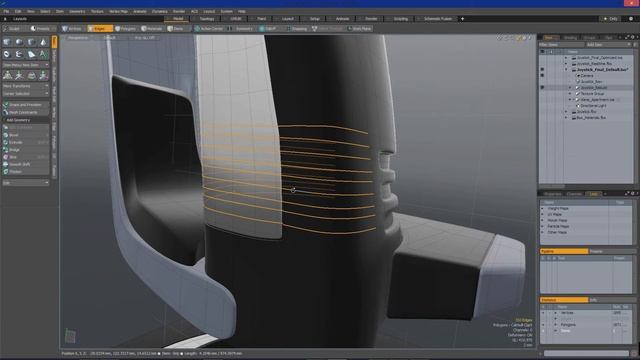
Task: Select the Cube primitive tool
Action: coord(7,42)
